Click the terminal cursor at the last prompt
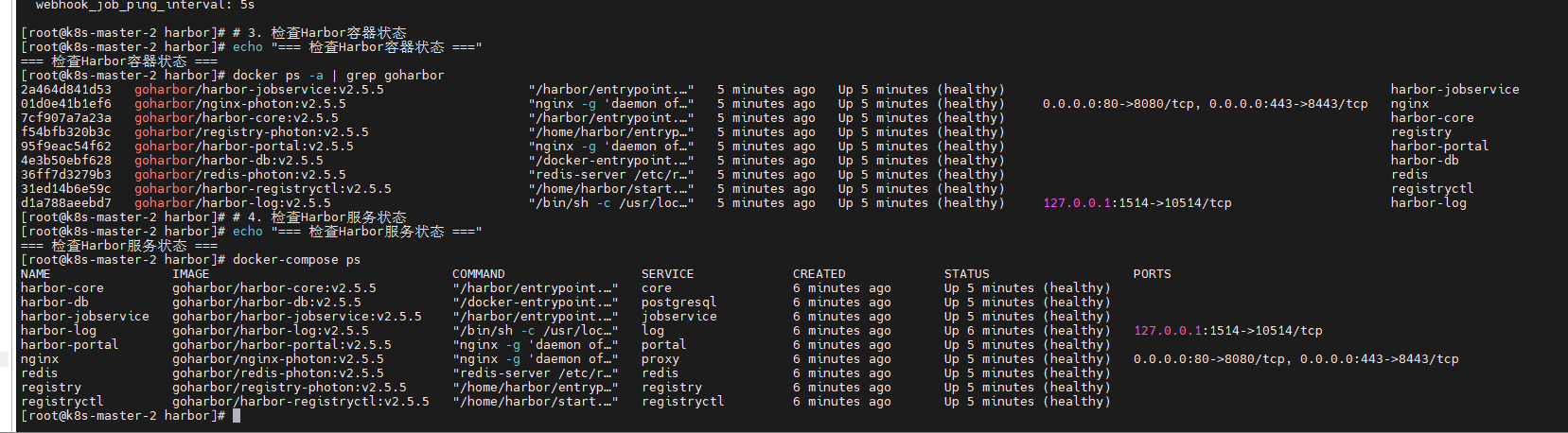Image resolution: width=1568 pixels, height=433 pixels. 237,416
